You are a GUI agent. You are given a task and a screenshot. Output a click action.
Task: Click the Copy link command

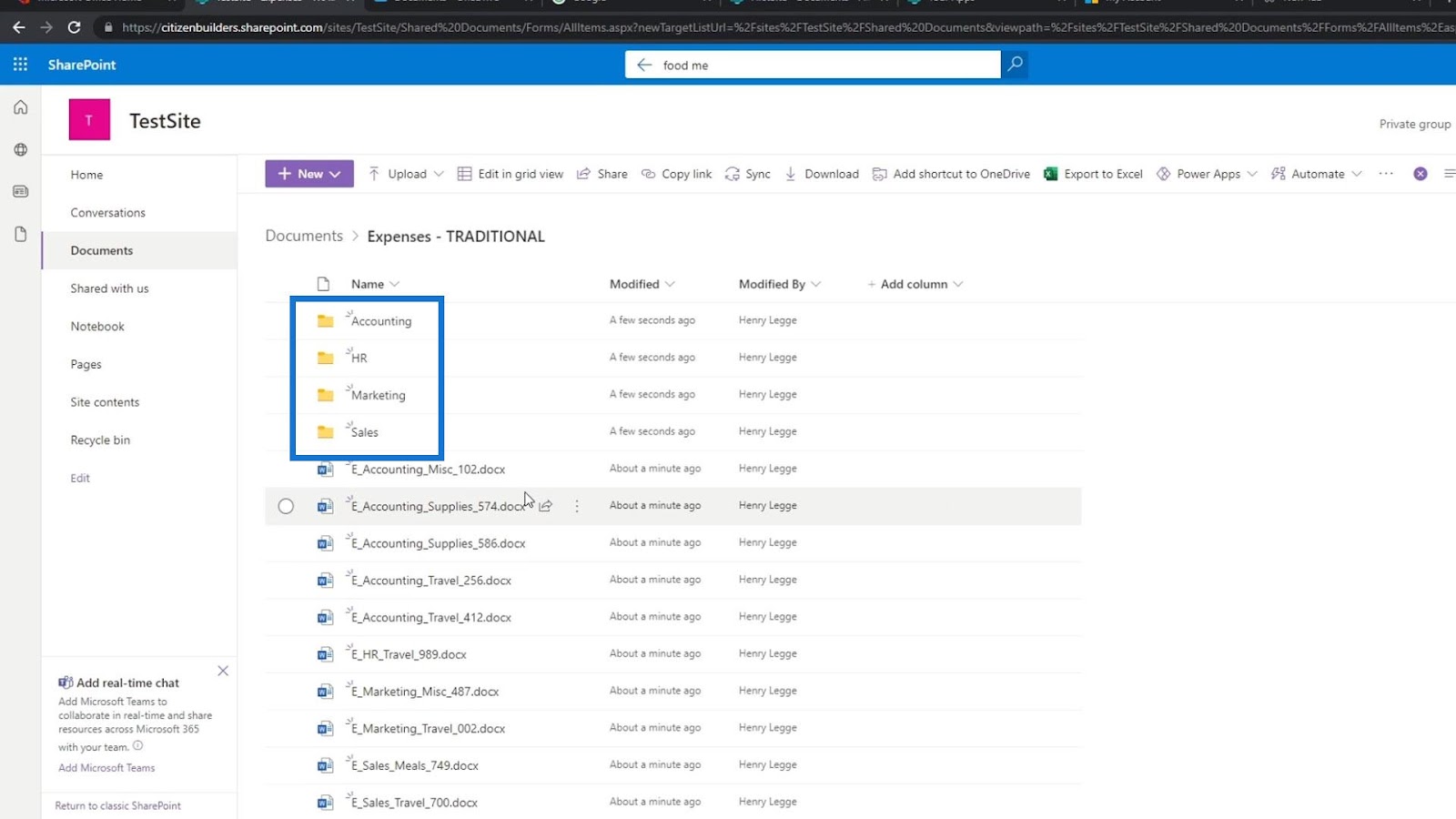pos(676,174)
